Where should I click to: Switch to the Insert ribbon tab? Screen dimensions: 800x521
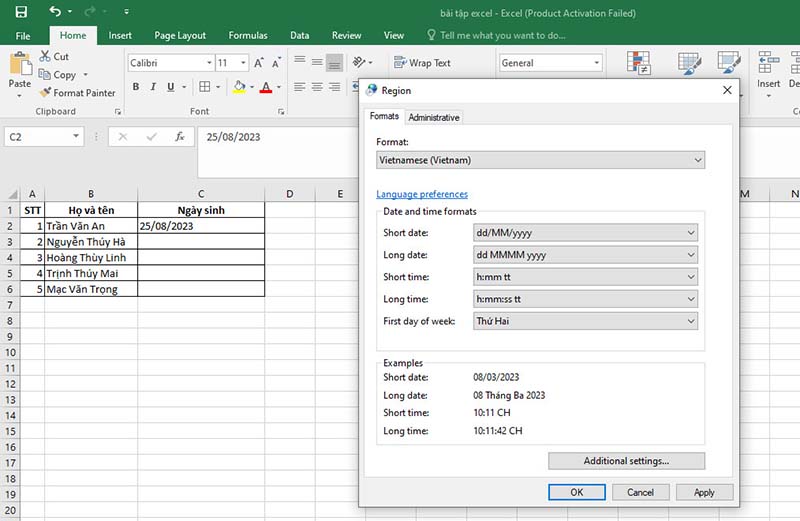120,35
